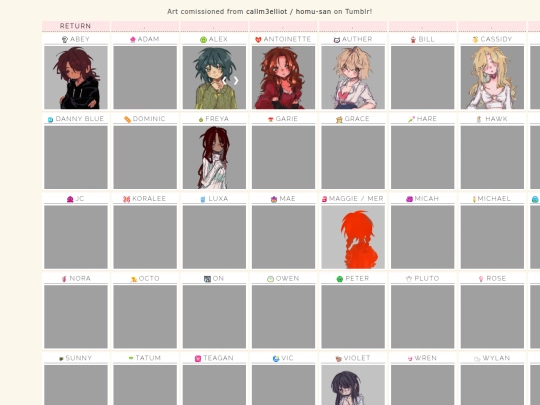Image resolution: width=540 pixels, height=405 pixels.
Task: Click the KORALEE name label
Action: point(149,199)
